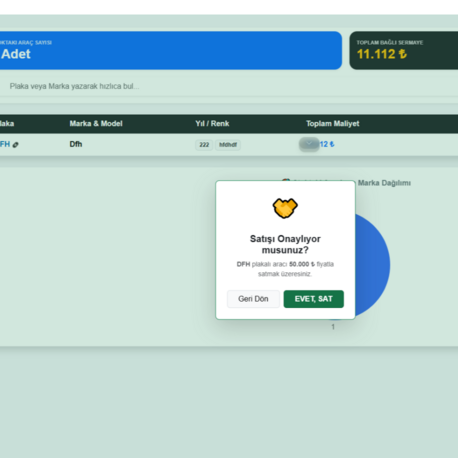Image resolution: width=458 pixels, height=458 pixels.
Task: Select the 222 year badge
Action: [x=204, y=145]
